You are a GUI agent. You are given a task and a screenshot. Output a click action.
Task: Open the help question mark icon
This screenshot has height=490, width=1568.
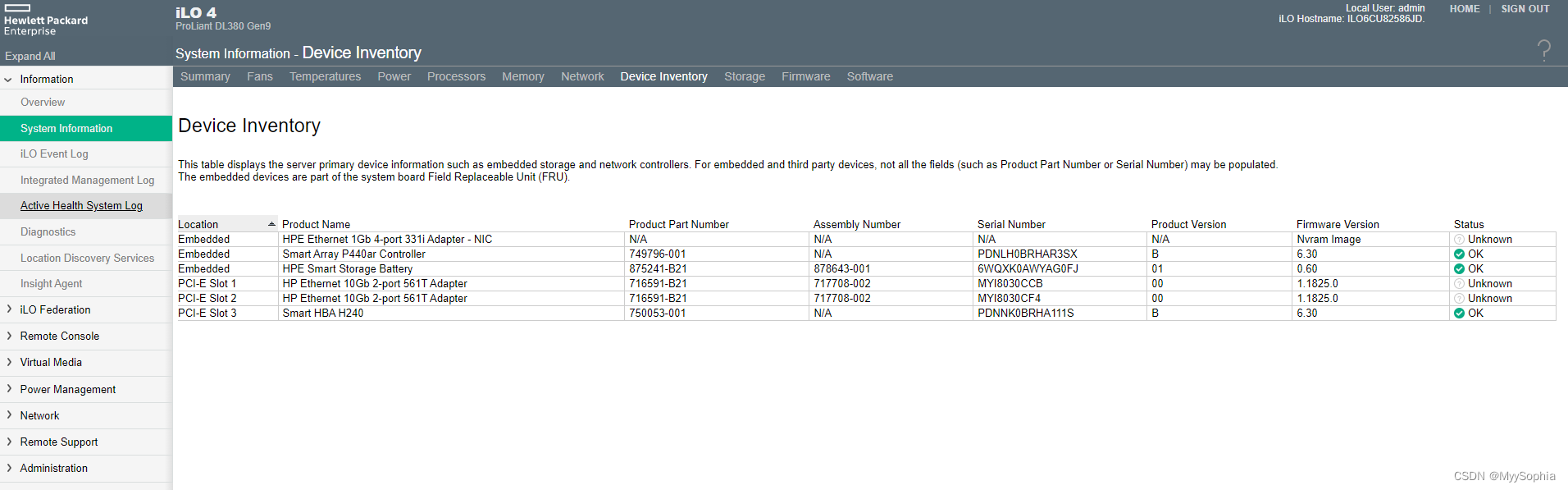[1544, 51]
